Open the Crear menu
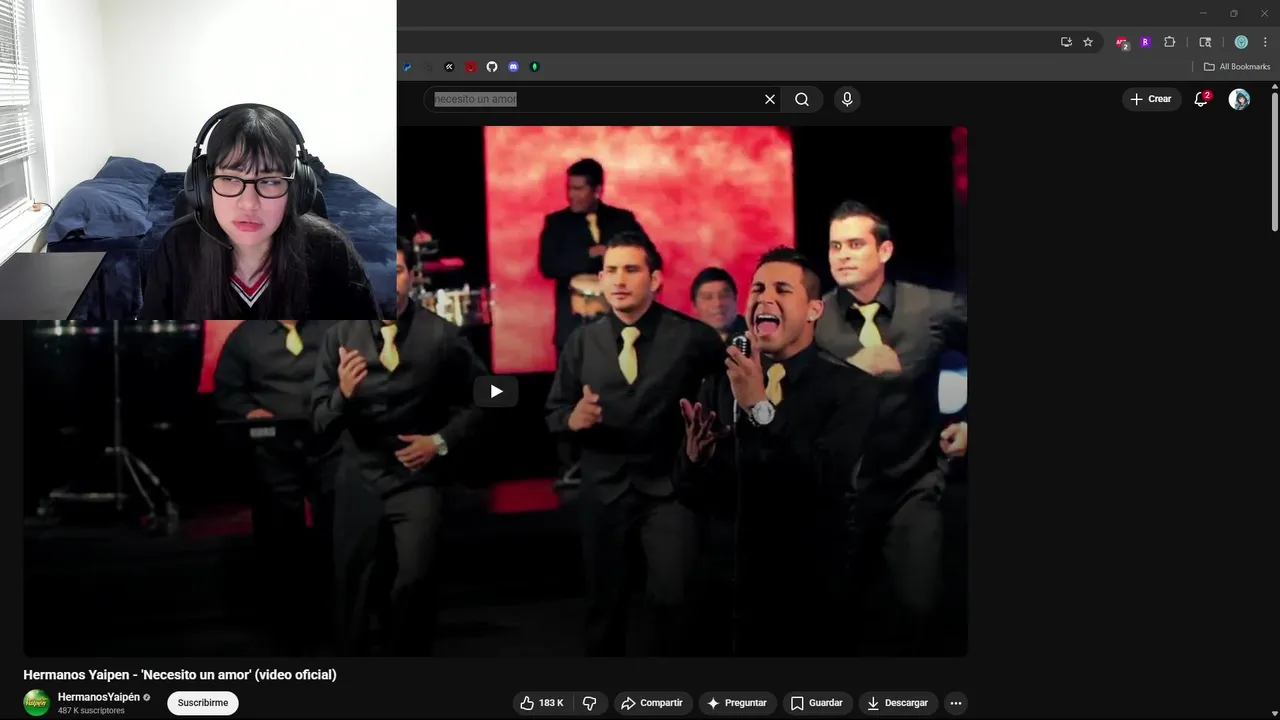This screenshot has width=1280, height=720. point(1151,99)
